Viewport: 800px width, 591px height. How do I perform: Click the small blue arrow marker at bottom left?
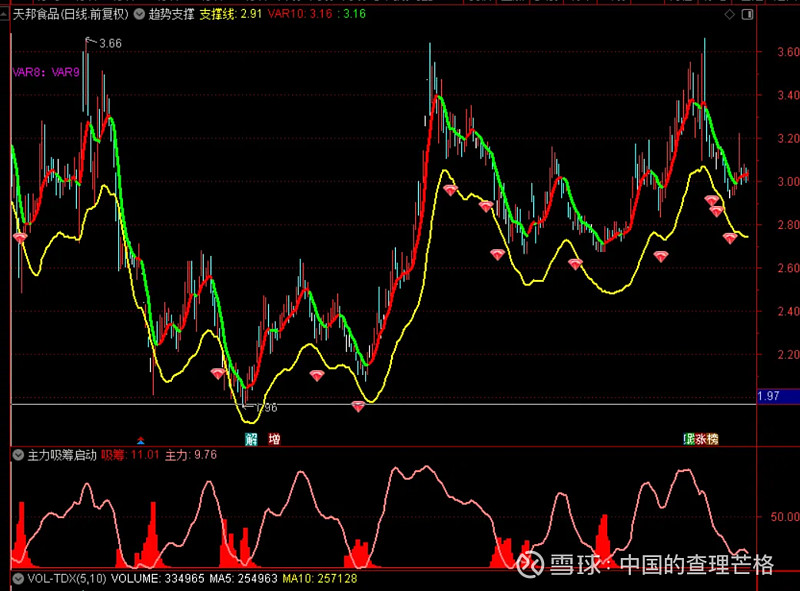pos(141,439)
